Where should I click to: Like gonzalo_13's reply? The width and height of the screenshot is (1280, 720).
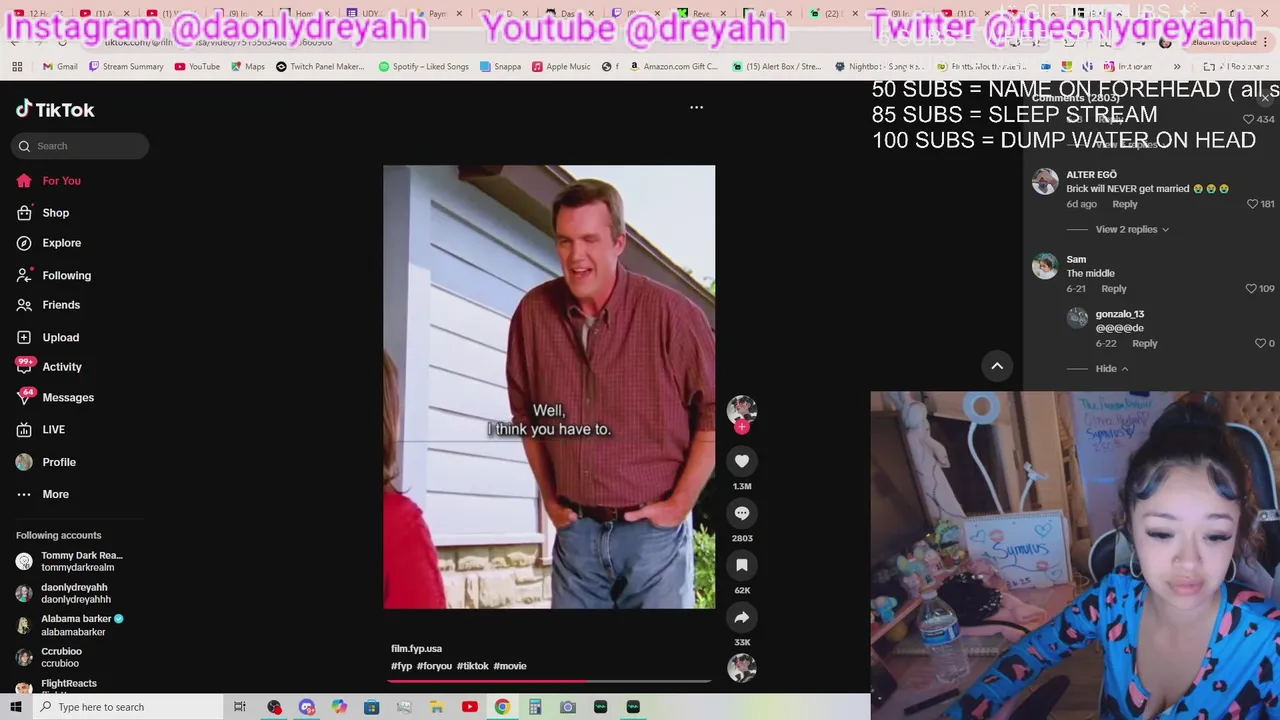tap(1260, 344)
